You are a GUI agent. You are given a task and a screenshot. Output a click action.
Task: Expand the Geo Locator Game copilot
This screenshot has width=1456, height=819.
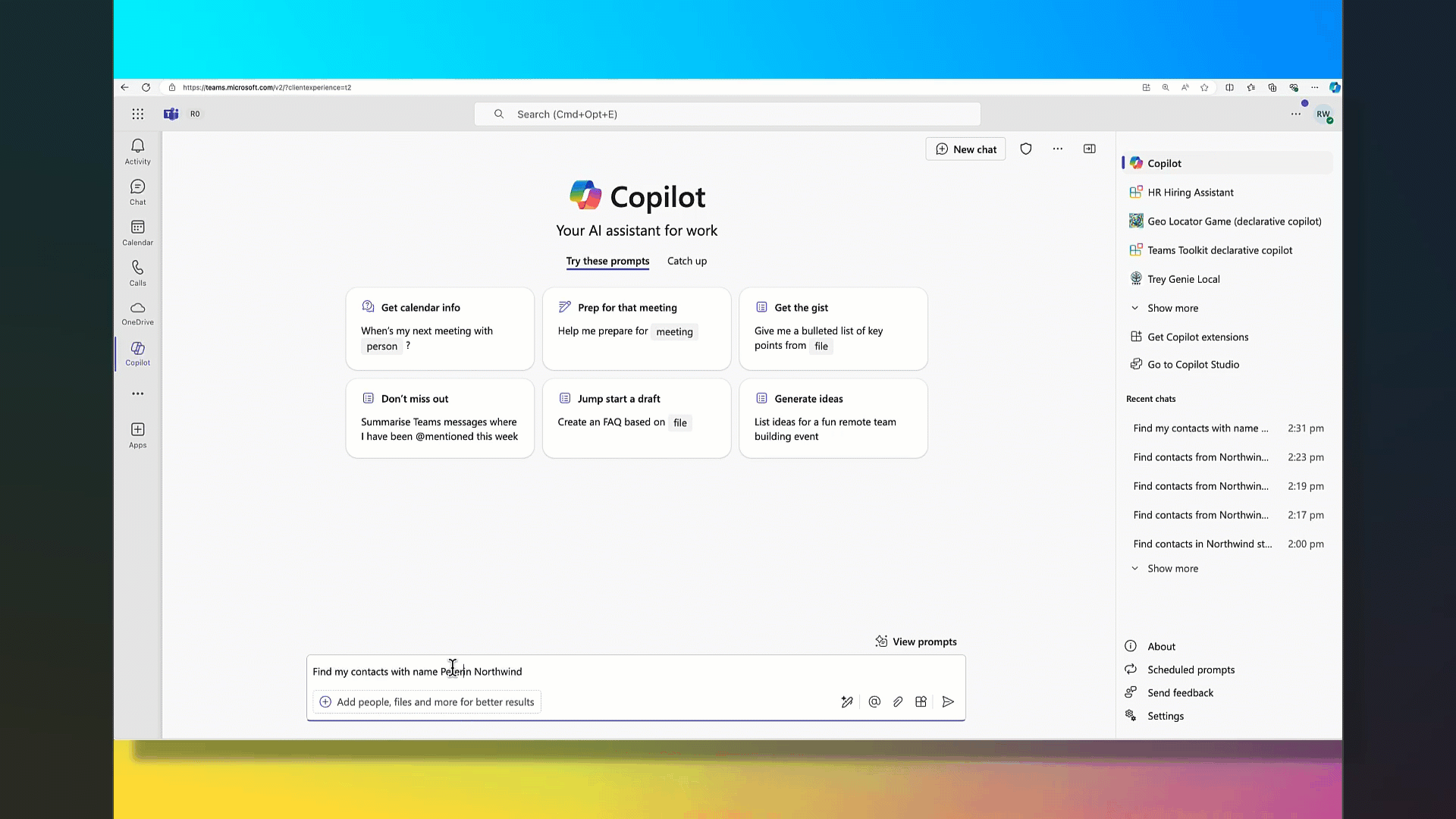tap(1234, 221)
